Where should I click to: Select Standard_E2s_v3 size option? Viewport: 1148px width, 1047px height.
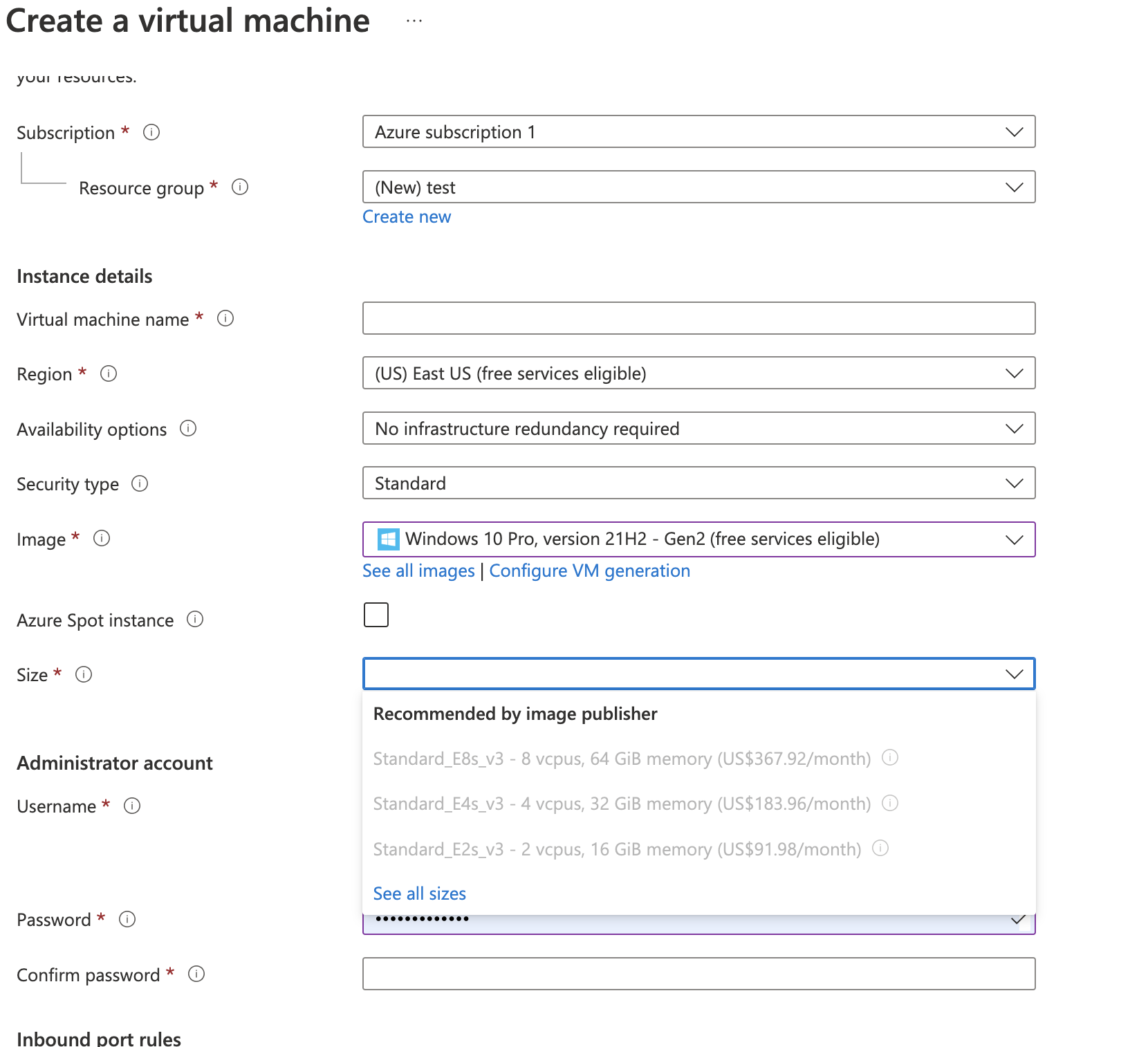point(698,849)
